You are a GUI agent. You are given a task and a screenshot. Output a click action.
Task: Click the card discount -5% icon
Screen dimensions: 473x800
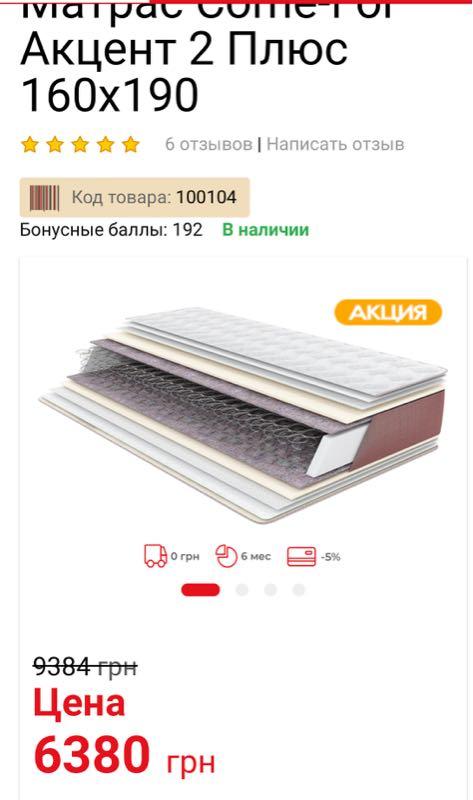pyautogui.click(x=302, y=556)
